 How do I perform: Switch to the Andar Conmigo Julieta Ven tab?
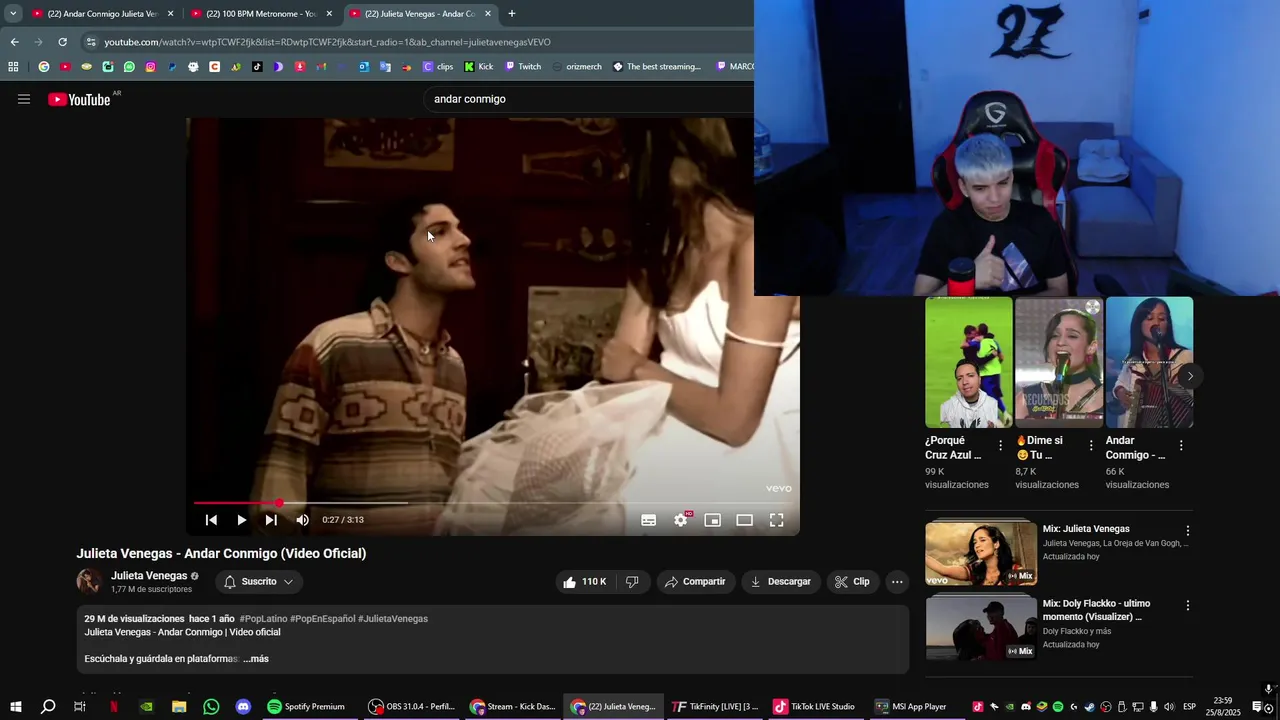pos(103,14)
